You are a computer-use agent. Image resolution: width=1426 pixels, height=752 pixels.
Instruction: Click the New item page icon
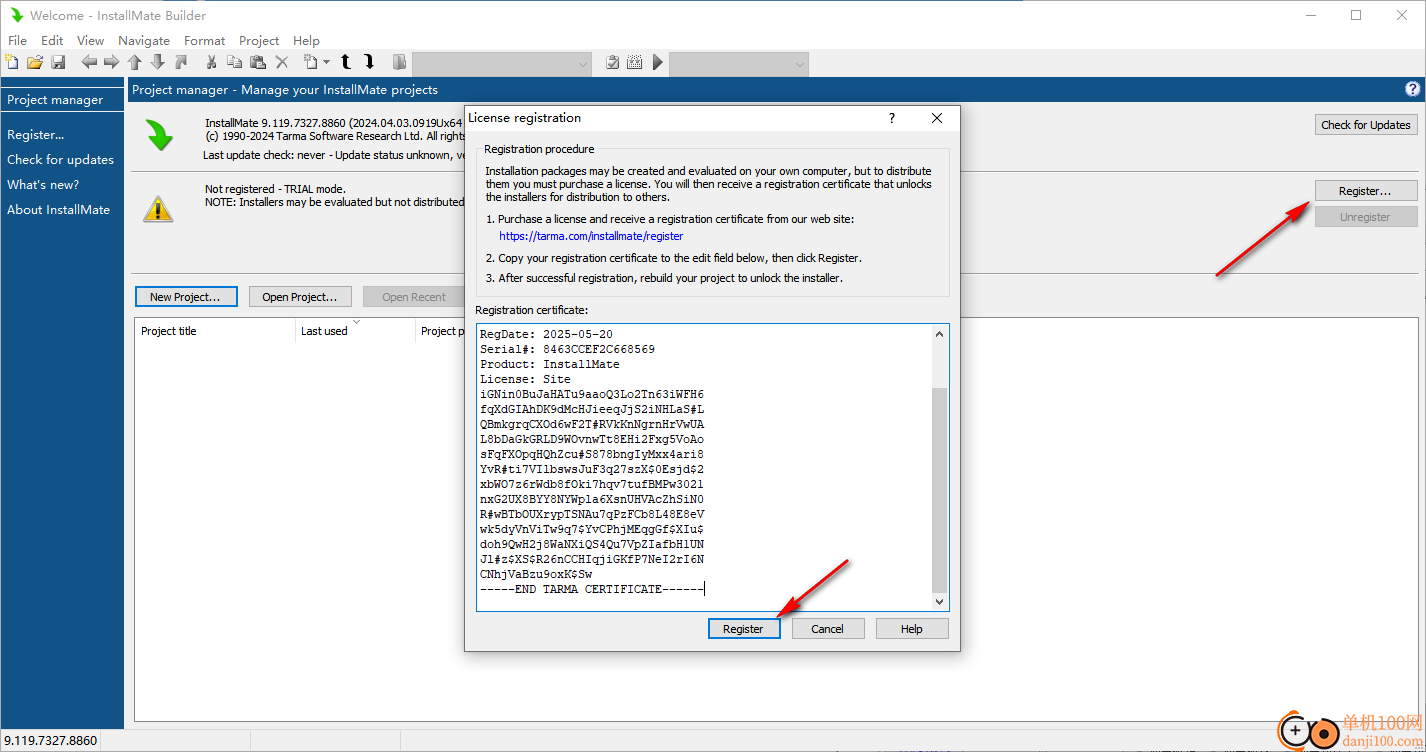tap(311, 62)
